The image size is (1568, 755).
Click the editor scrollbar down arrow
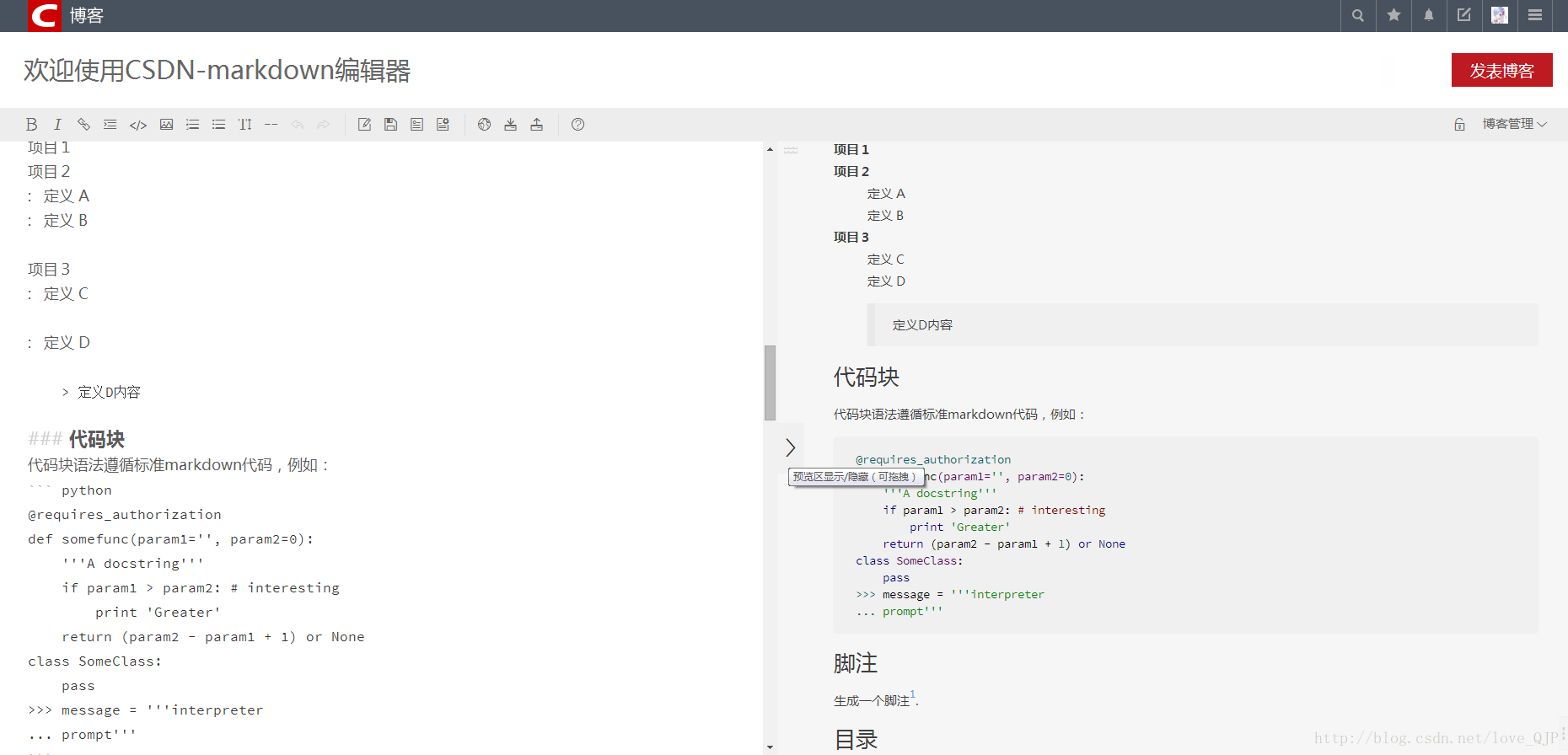(770, 747)
